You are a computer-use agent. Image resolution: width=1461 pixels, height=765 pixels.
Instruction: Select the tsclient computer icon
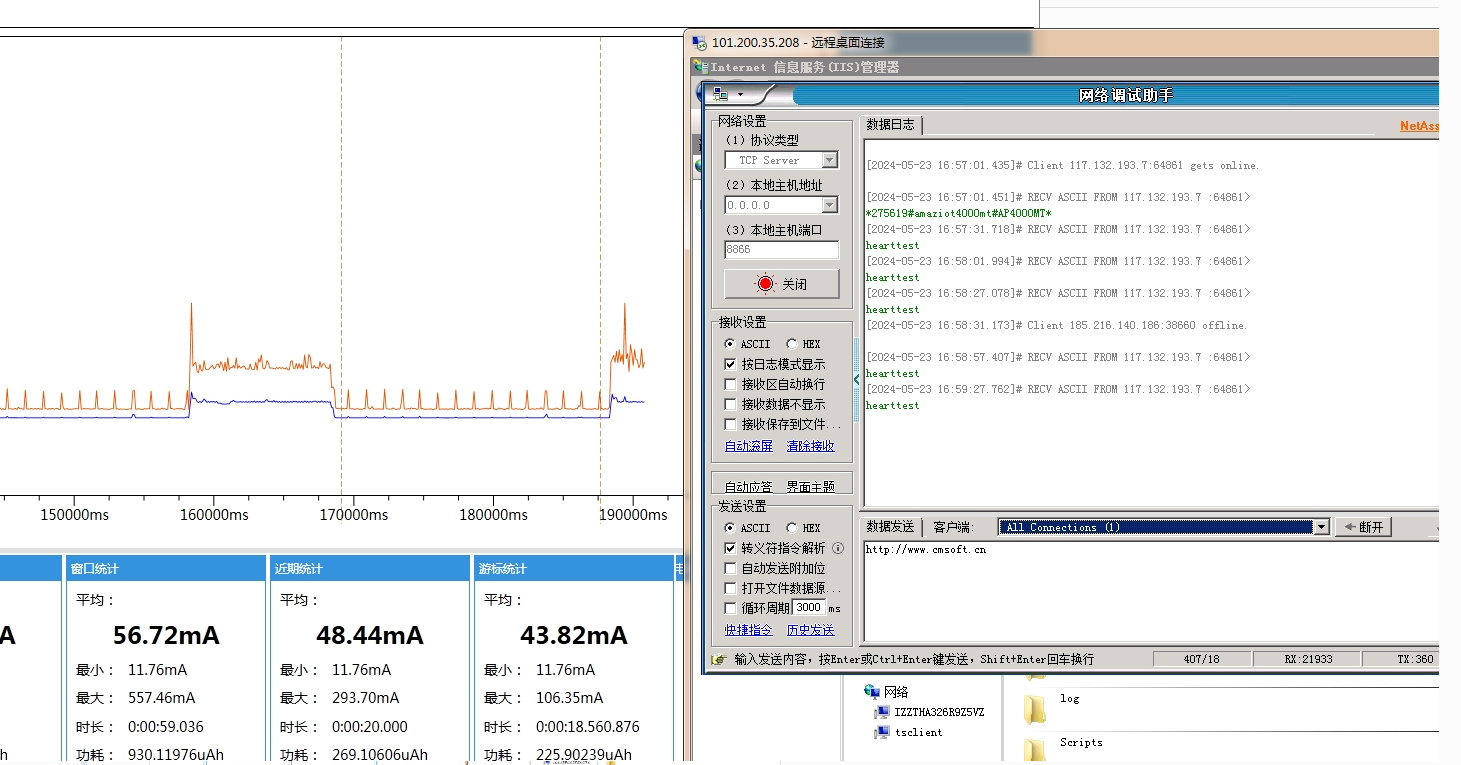point(882,732)
